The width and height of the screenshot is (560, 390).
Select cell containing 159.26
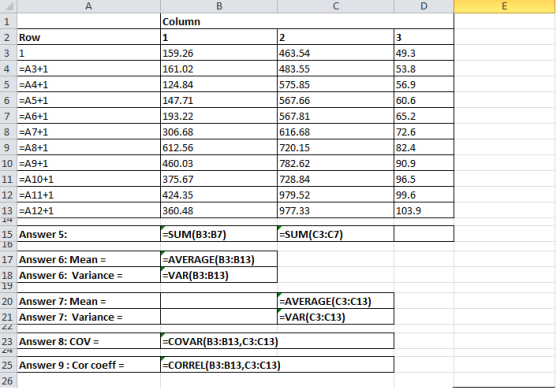[x=219, y=53]
